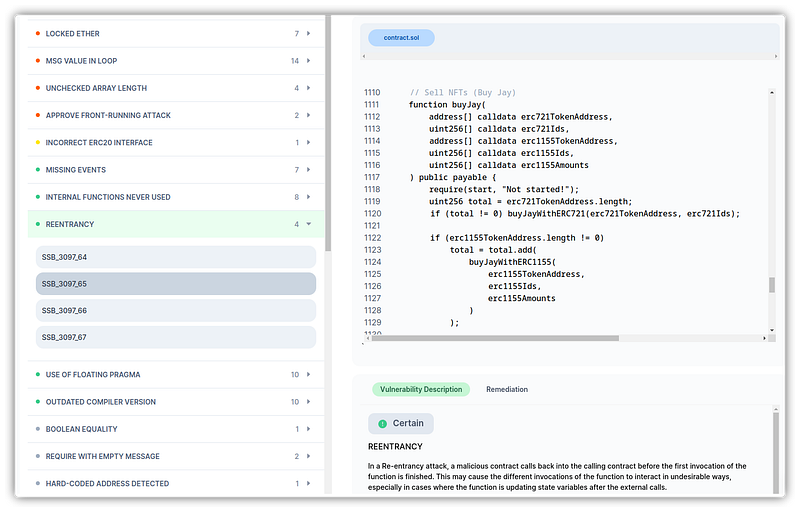Image resolution: width=800 pixels, height=512 pixels.
Task: Click the gray dot beside Boolean Equality
Action: (37, 429)
